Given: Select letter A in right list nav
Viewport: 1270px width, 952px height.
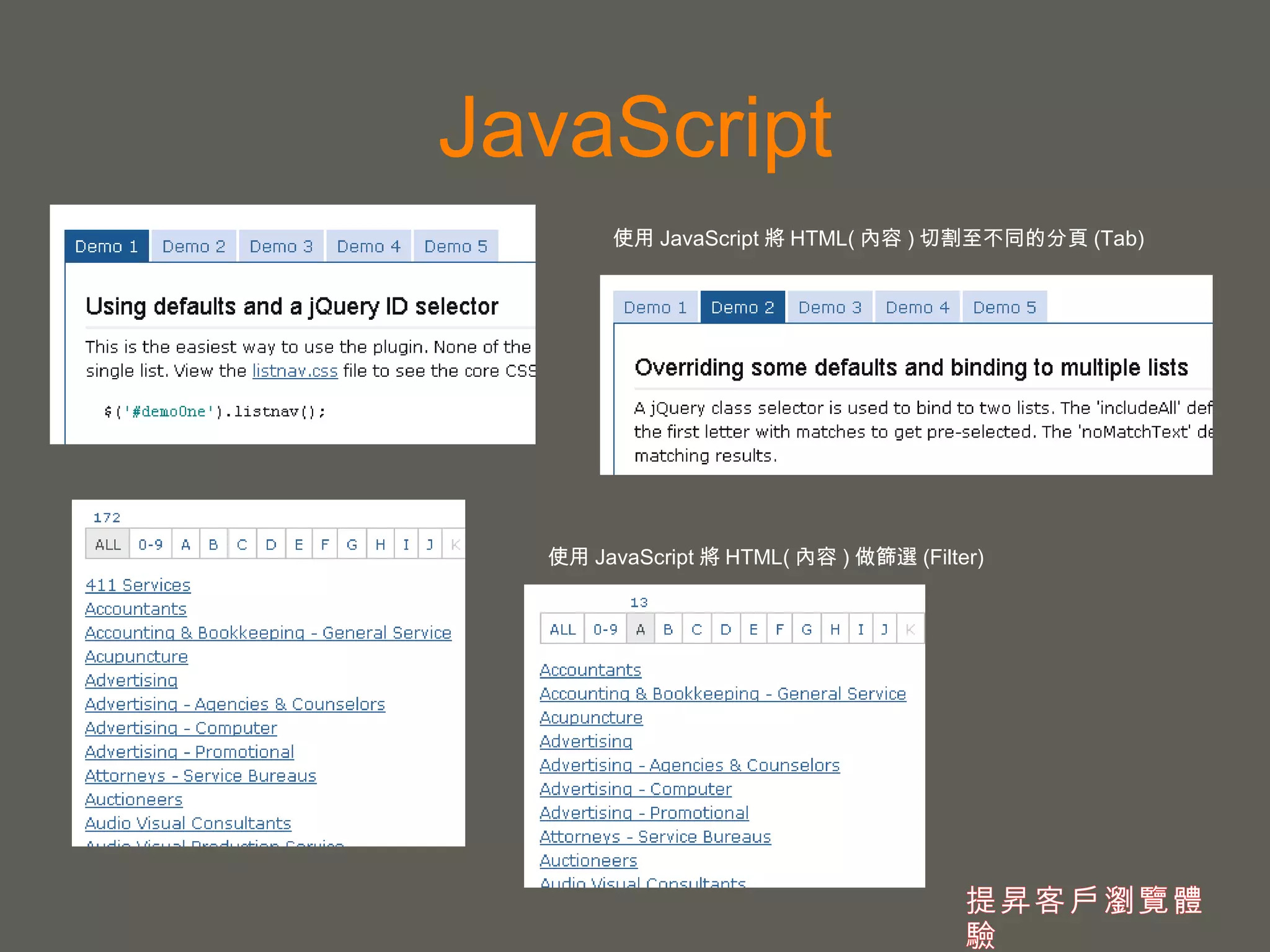Looking at the screenshot, I should coord(641,630).
